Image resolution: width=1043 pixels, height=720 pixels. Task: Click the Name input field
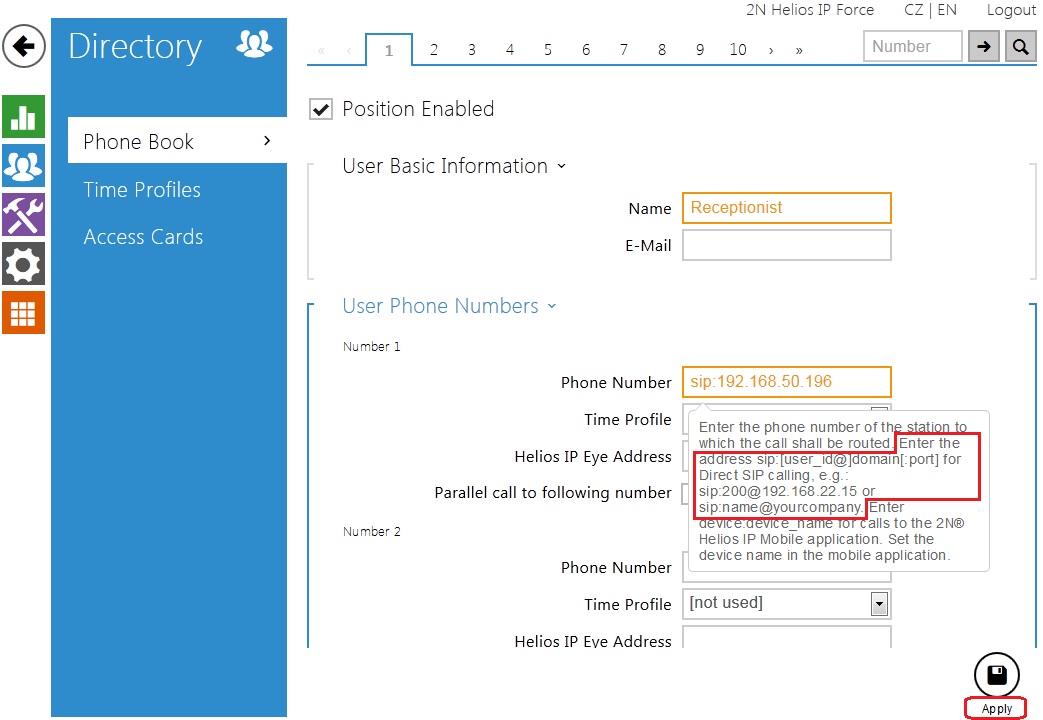pos(786,208)
